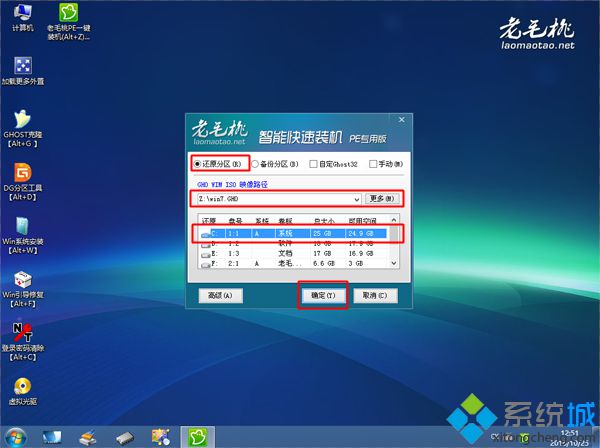This screenshot has width=600, height=448.
Task: Click the "3 GB" free space cell
Action: 355,264
